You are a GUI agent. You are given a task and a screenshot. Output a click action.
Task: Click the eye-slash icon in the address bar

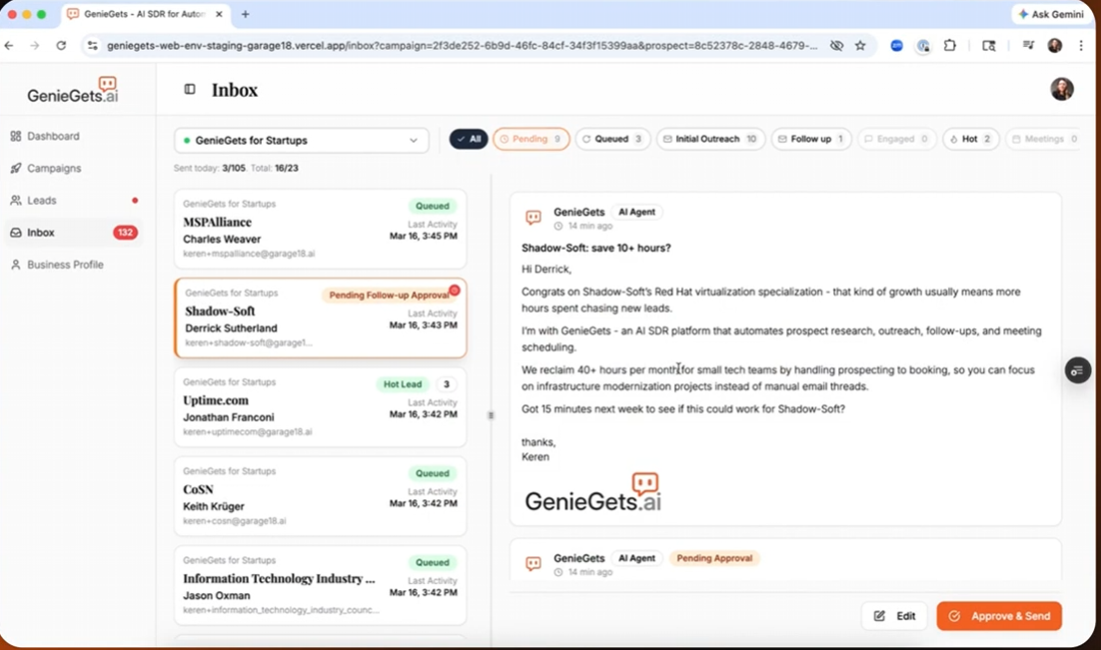[x=836, y=46]
